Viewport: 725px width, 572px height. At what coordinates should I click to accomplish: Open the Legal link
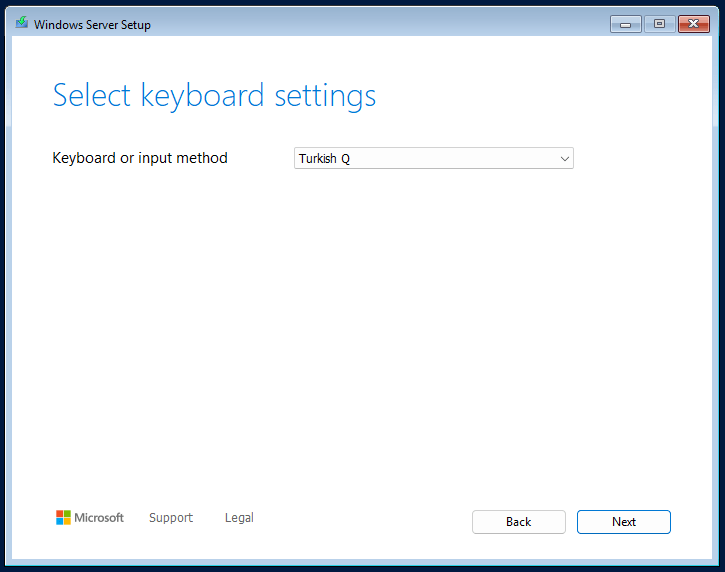coord(239,518)
